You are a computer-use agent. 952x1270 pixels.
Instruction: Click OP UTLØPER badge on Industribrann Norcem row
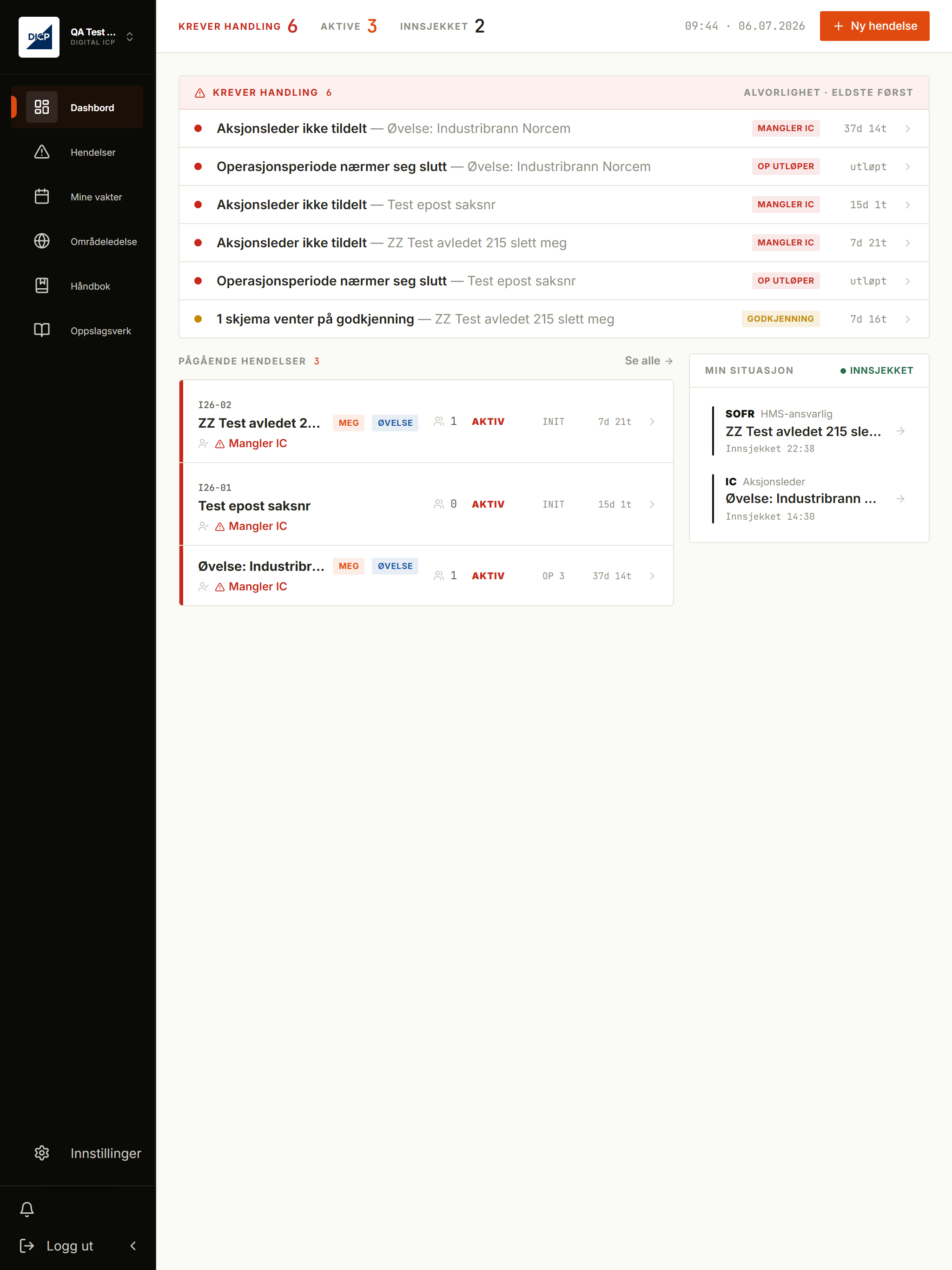786,166
